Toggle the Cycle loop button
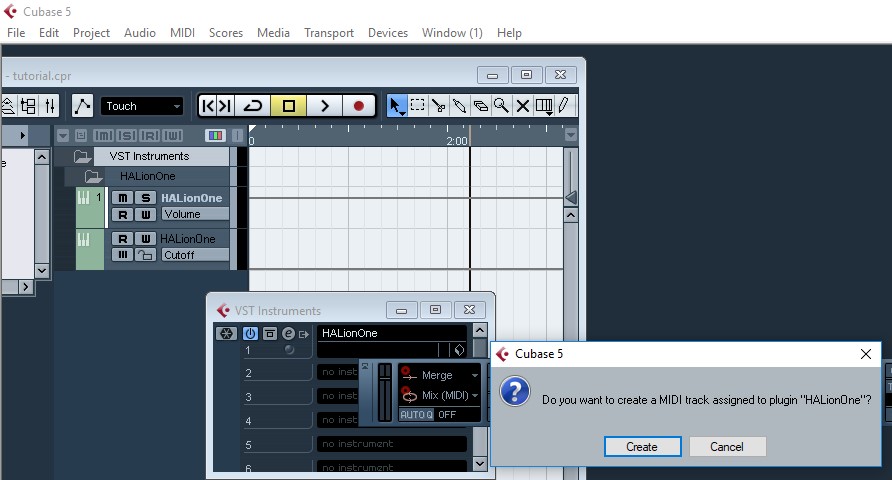Image resolution: width=892 pixels, height=480 pixels. click(x=253, y=106)
